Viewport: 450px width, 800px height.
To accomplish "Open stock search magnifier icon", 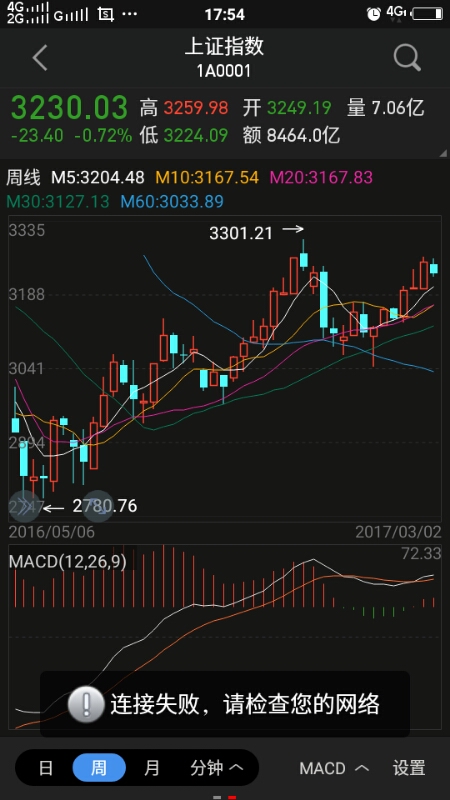I will click(x=407, y=57).
